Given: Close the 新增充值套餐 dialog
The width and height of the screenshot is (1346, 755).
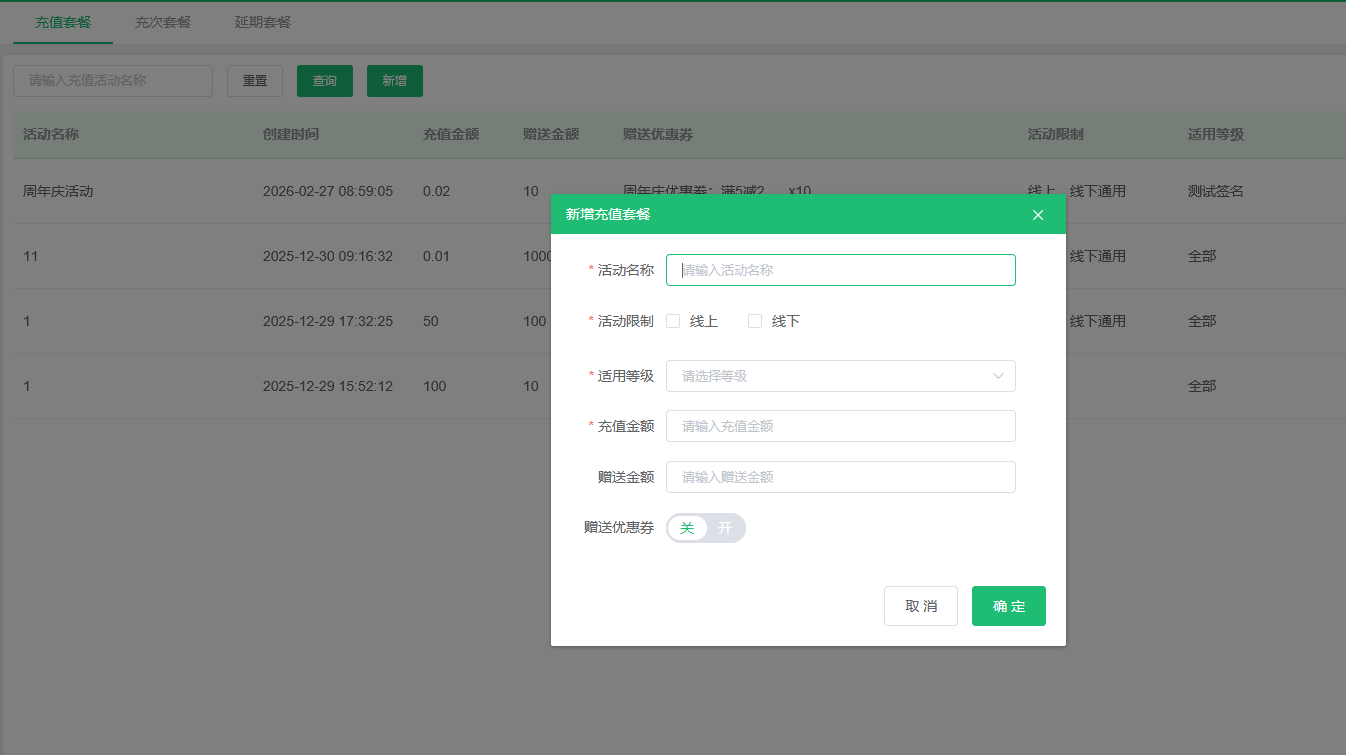Looking at the screenshot, I should tap(1037, 214).
